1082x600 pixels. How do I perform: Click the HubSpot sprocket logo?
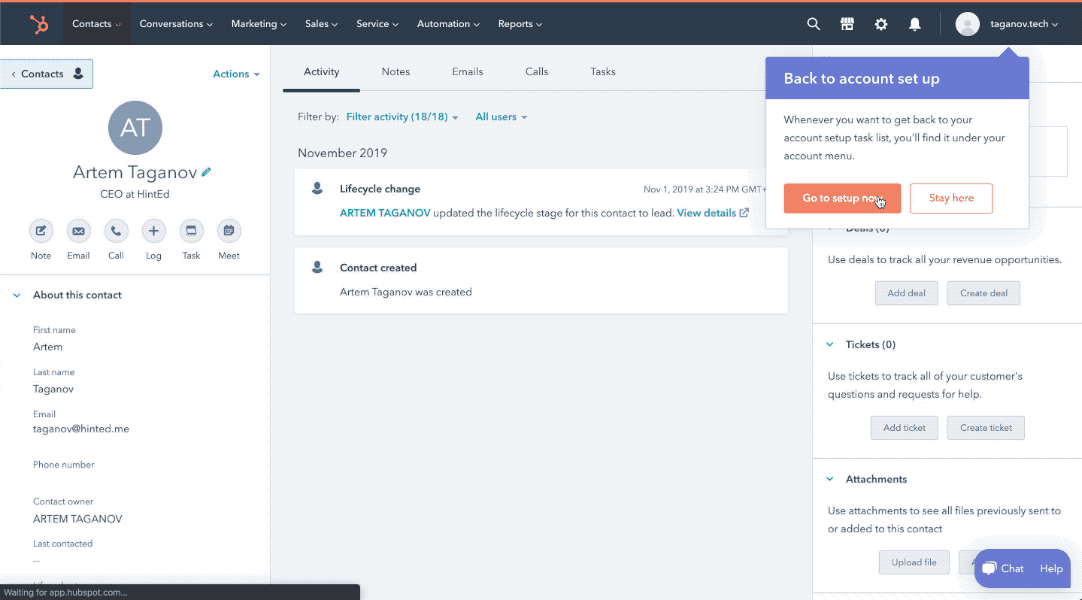39,24
